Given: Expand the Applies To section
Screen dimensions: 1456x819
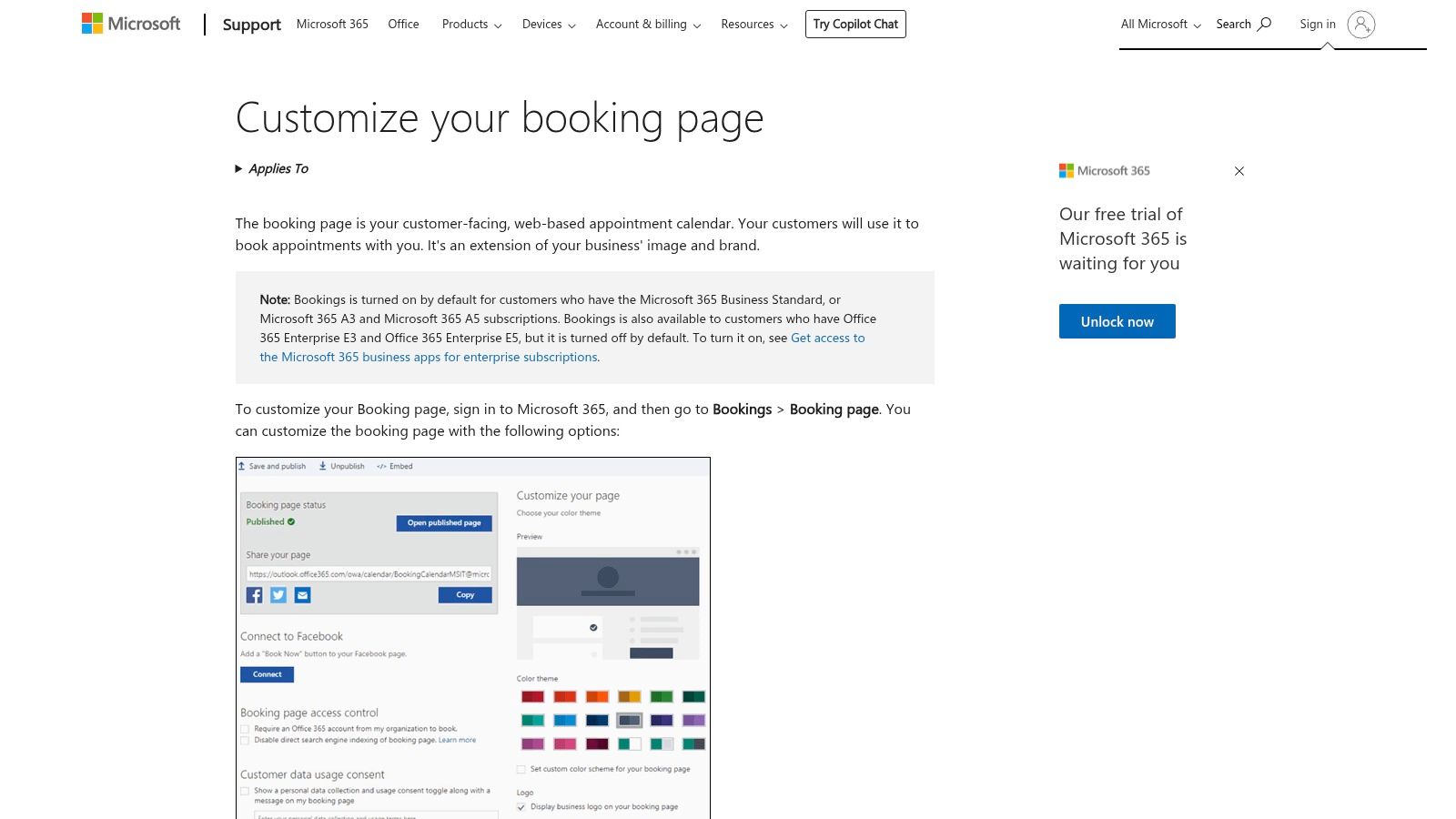Looking at the screenshot, I should point(272,168).
